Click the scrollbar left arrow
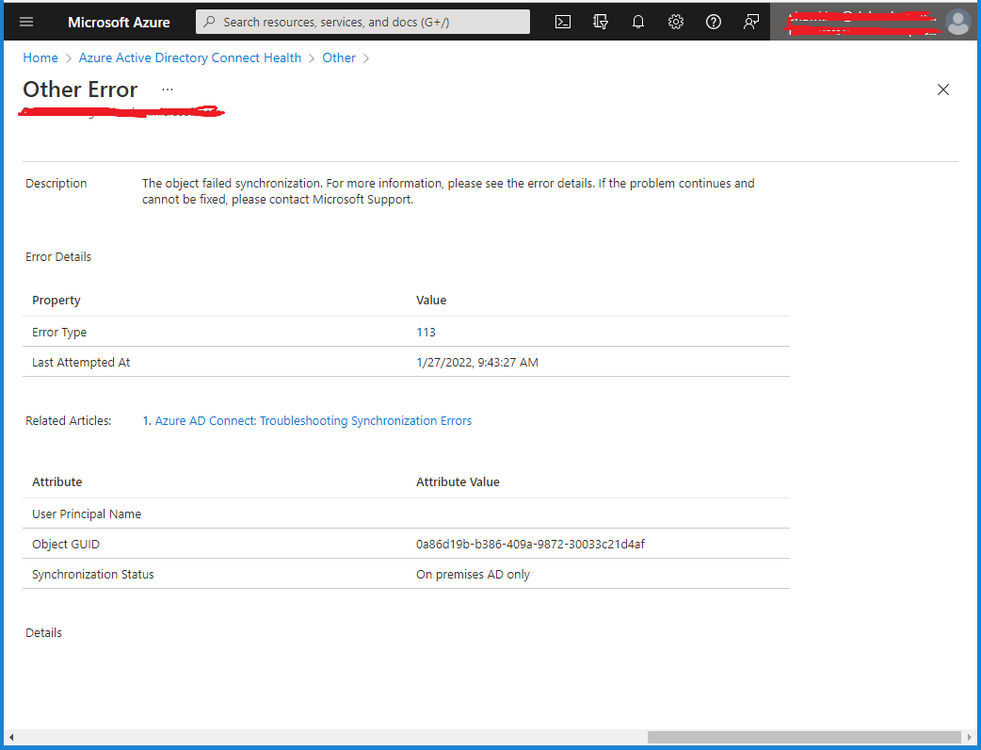This screenshot has height=750, width=981. coord(11,737)
